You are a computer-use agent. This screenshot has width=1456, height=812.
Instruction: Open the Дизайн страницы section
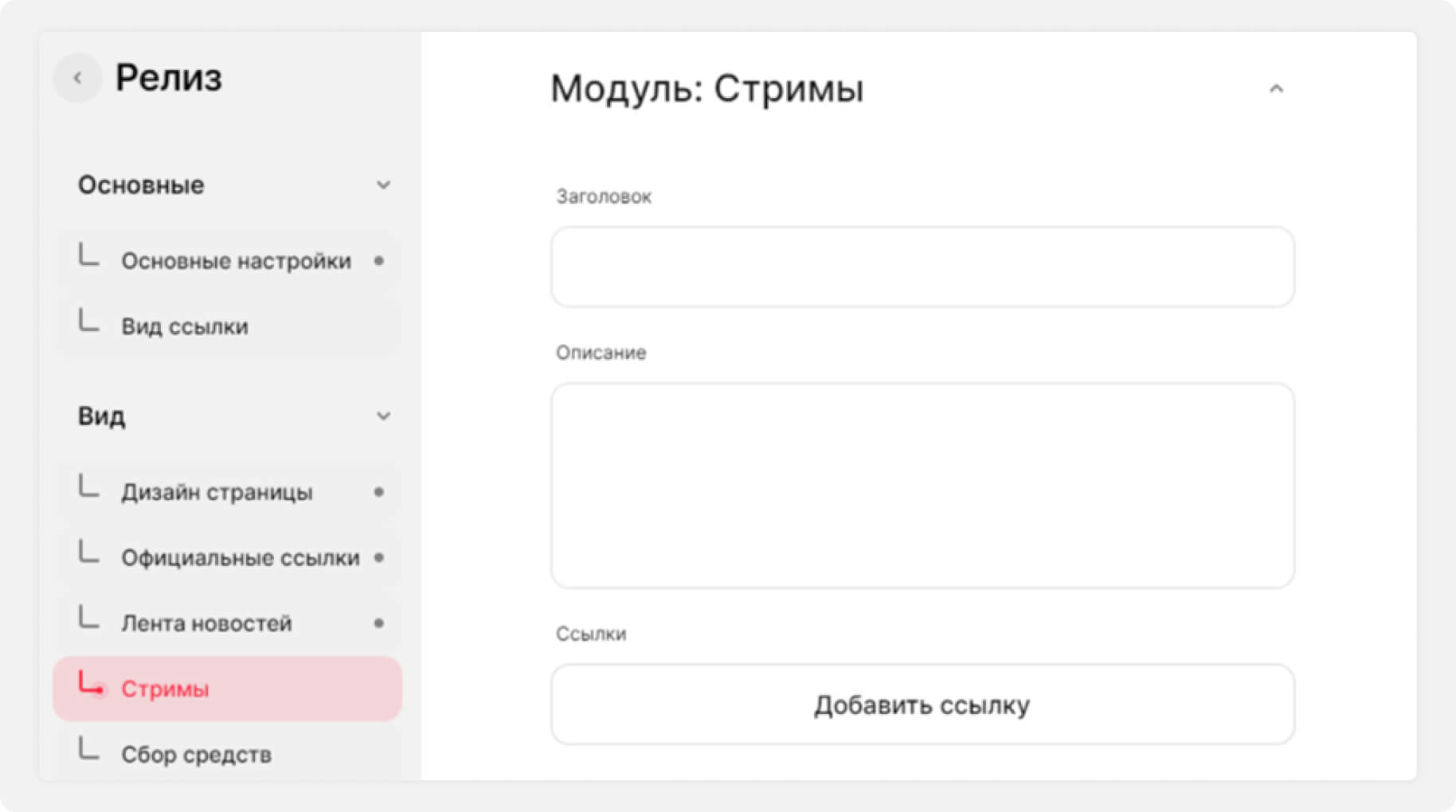click(217, 492)
